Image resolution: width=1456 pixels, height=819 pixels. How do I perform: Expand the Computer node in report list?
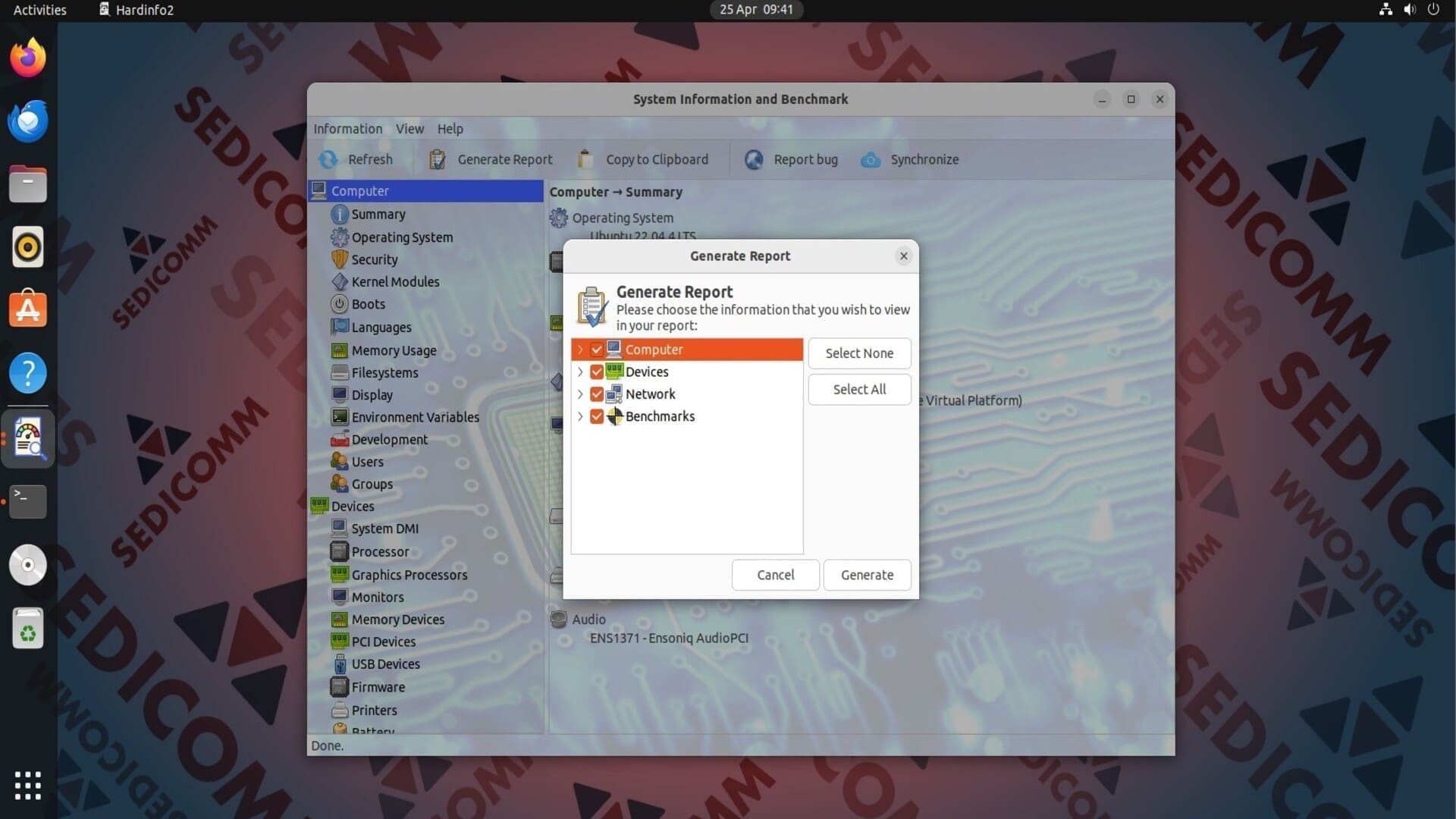pos(580,350)
